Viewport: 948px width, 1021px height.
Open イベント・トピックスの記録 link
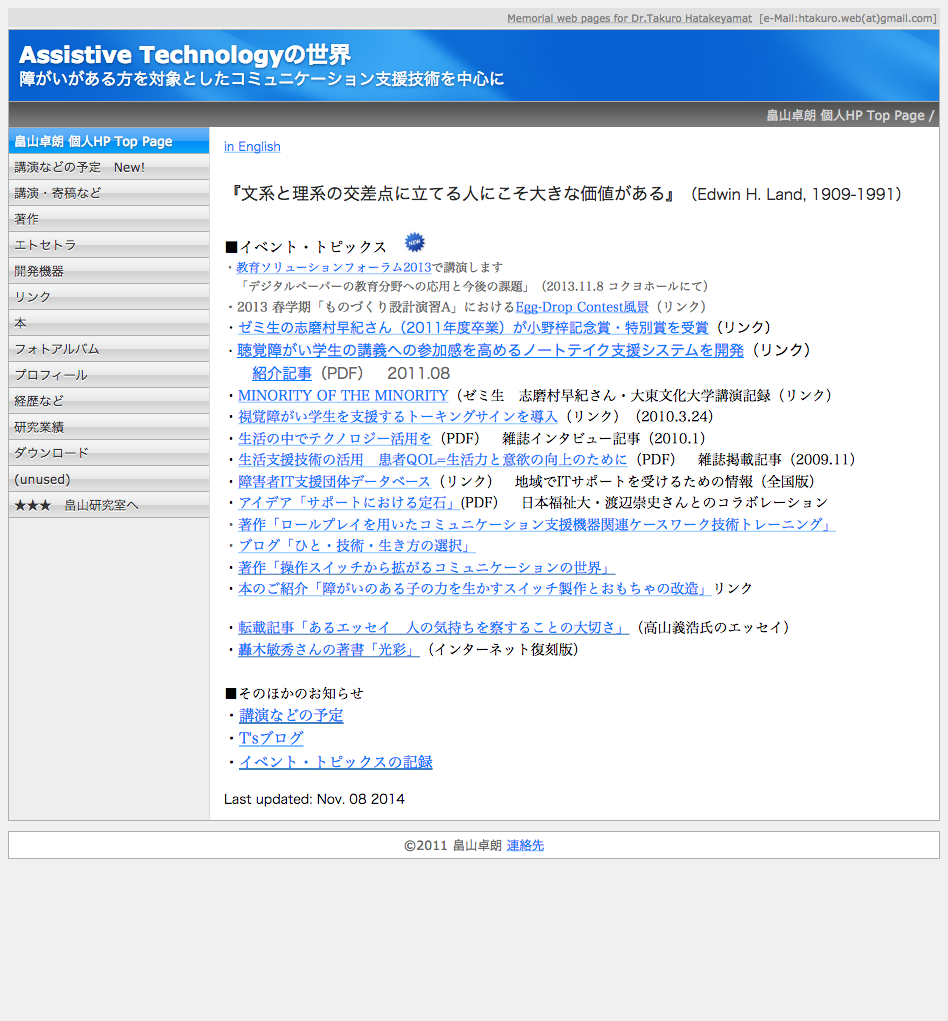coord(335,761)
